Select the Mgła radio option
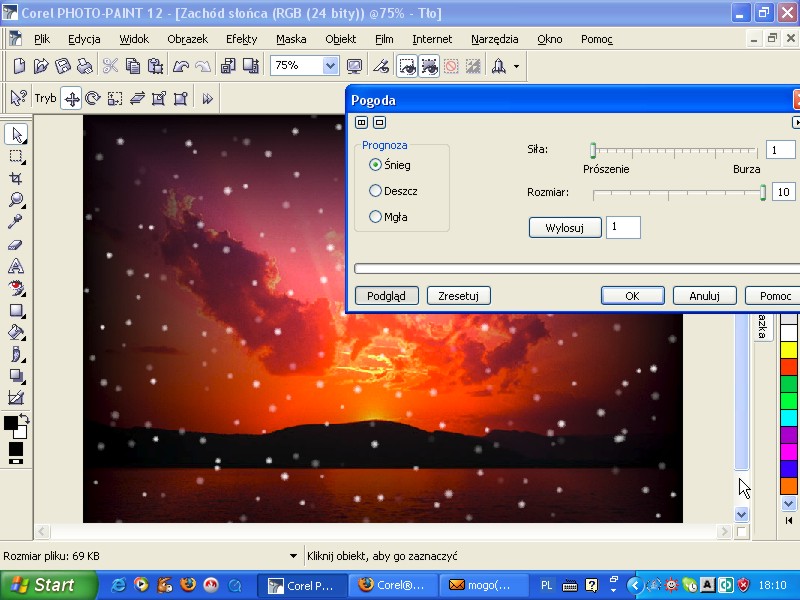Screen dimensions: 800x600 click(x=376, y=217)
